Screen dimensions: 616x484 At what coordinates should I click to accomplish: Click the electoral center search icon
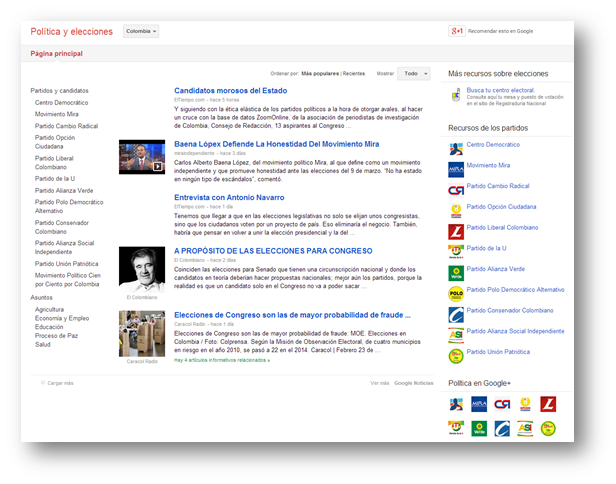click(456, 95)
